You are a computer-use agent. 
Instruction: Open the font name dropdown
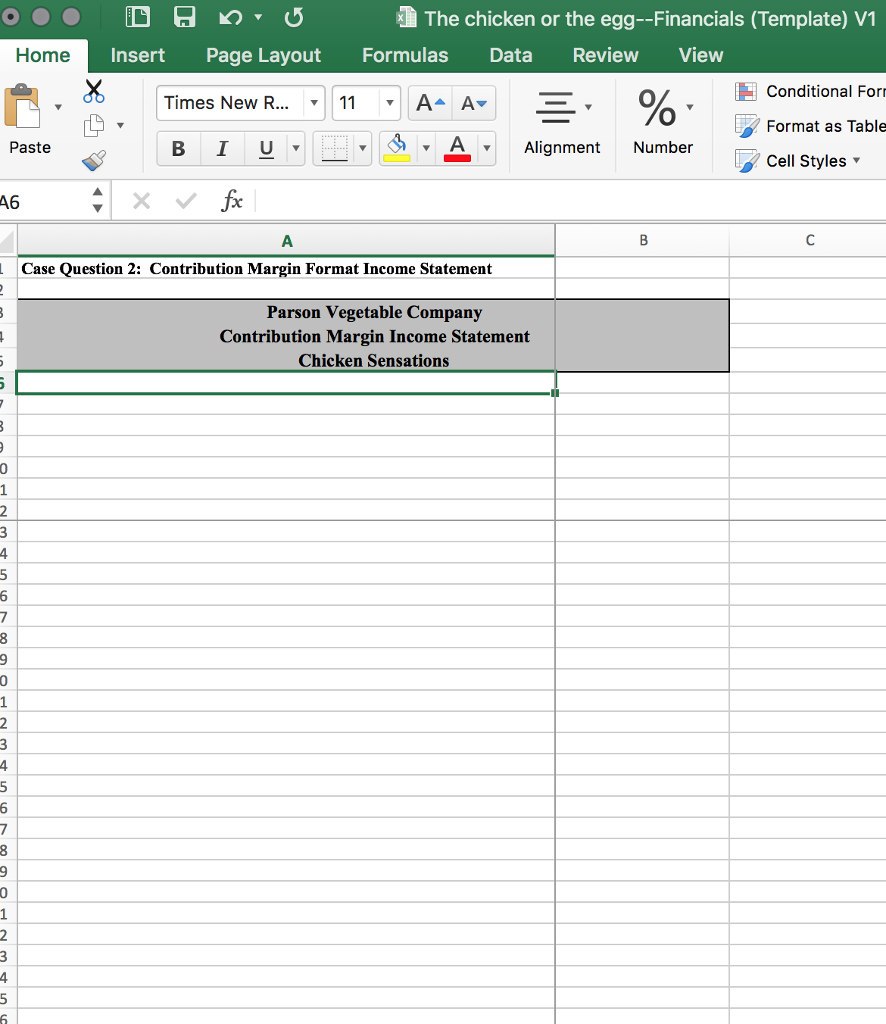click(314, 103)
